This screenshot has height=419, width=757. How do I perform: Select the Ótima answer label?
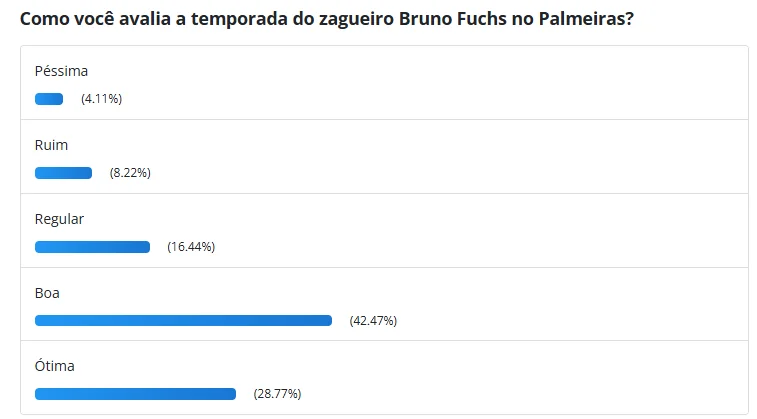pos(54,367)
